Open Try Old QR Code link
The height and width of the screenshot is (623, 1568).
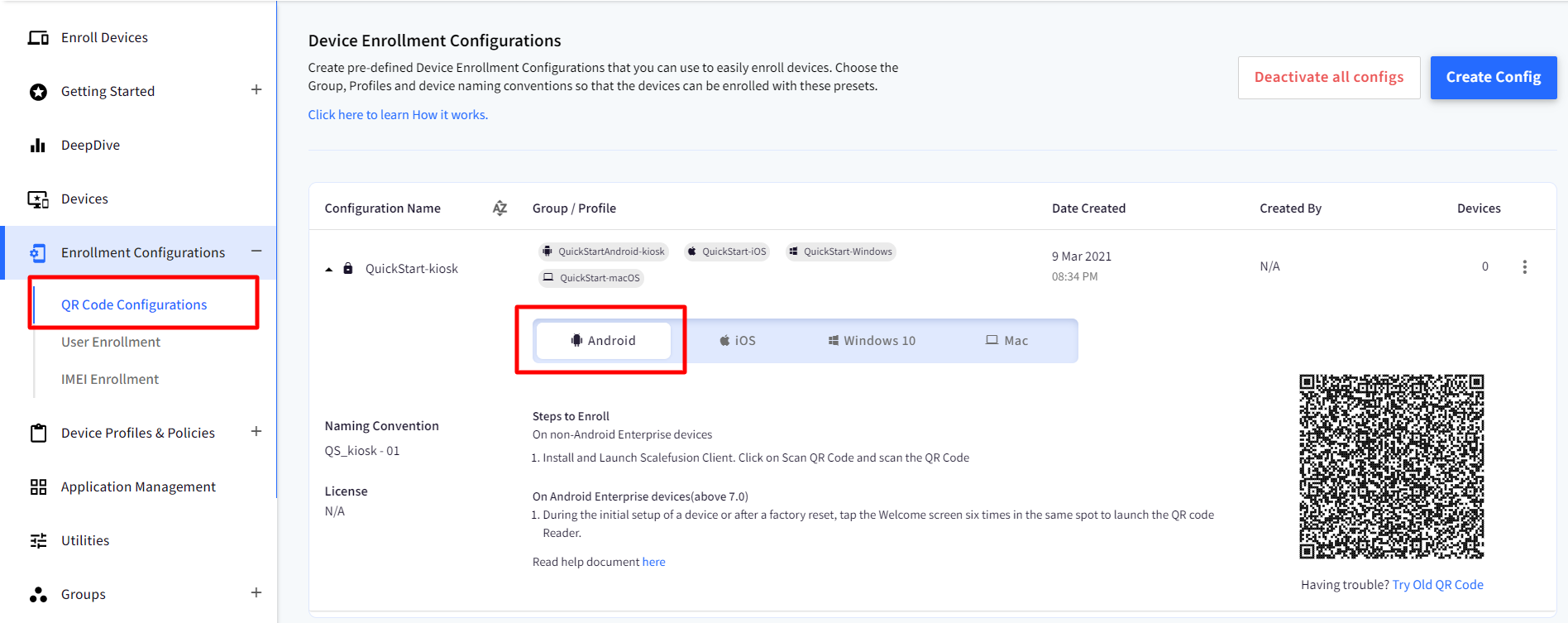(1437, 585)
